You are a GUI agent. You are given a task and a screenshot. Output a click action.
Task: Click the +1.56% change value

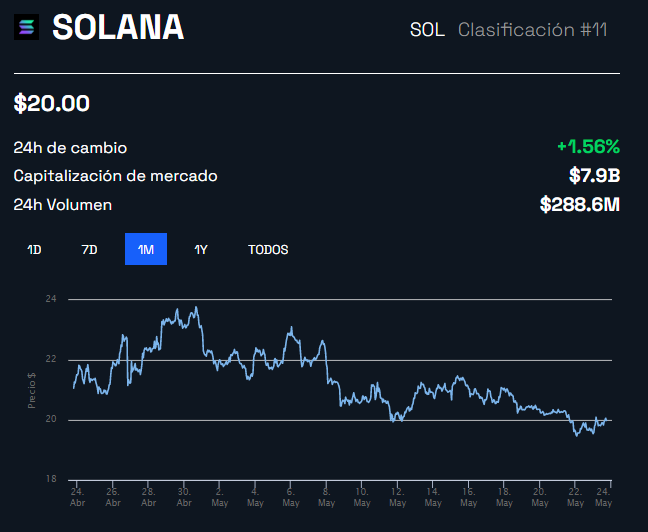[x=588, y=147]
